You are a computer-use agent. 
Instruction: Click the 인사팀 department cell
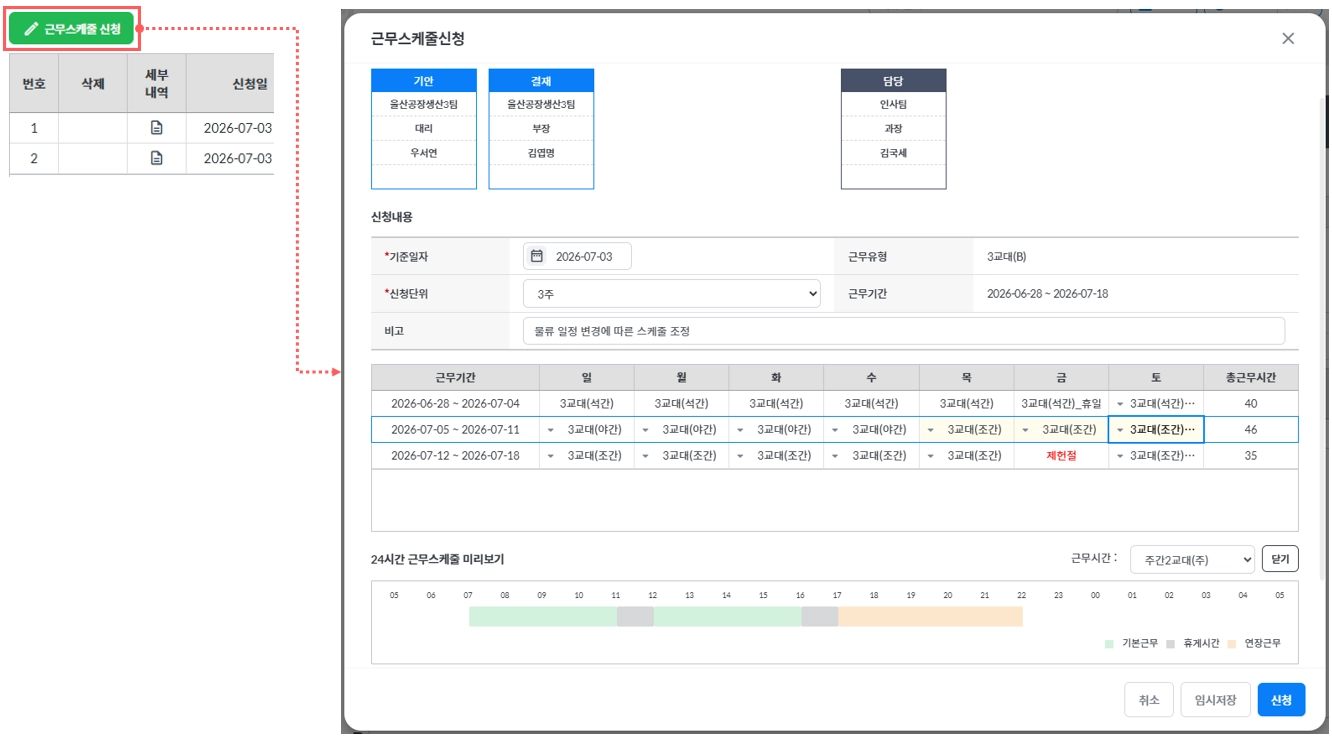click(x=893, y=104)
